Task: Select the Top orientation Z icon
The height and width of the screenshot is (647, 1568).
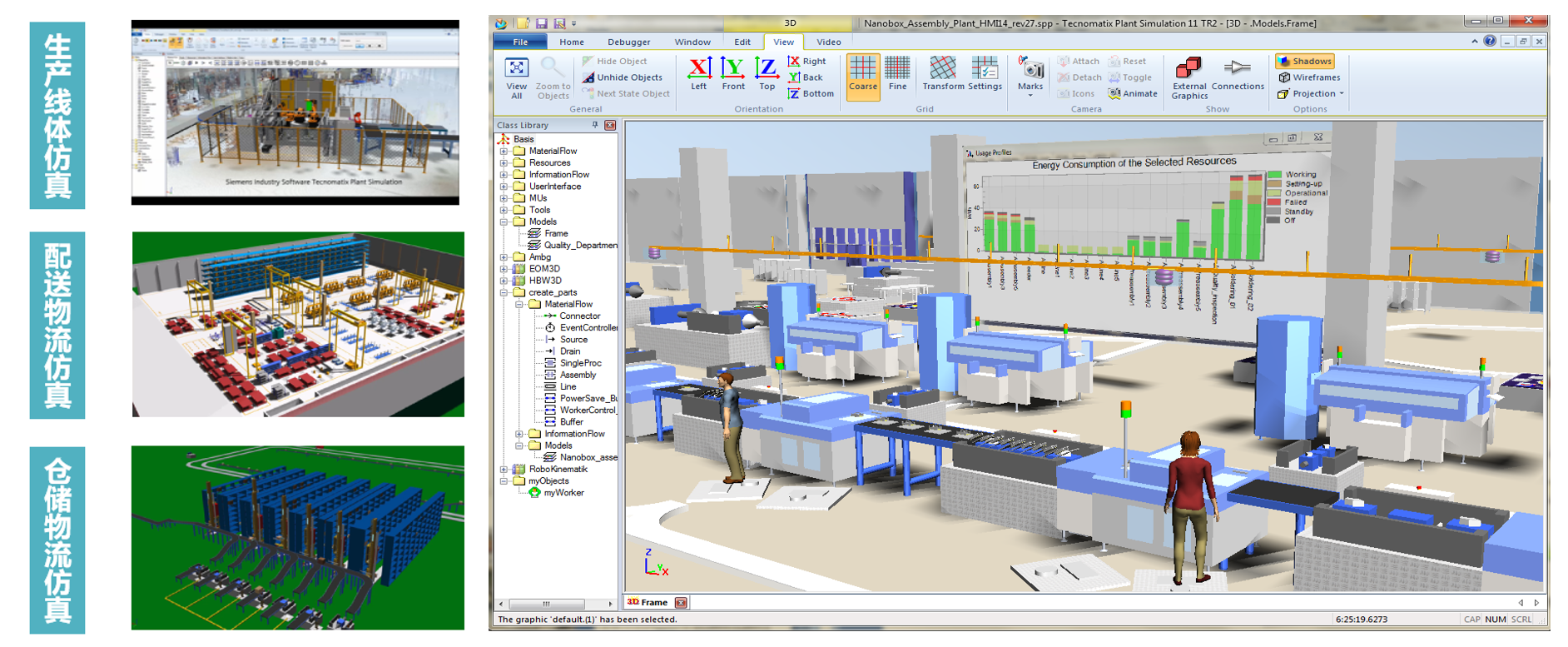Action: 767,73
